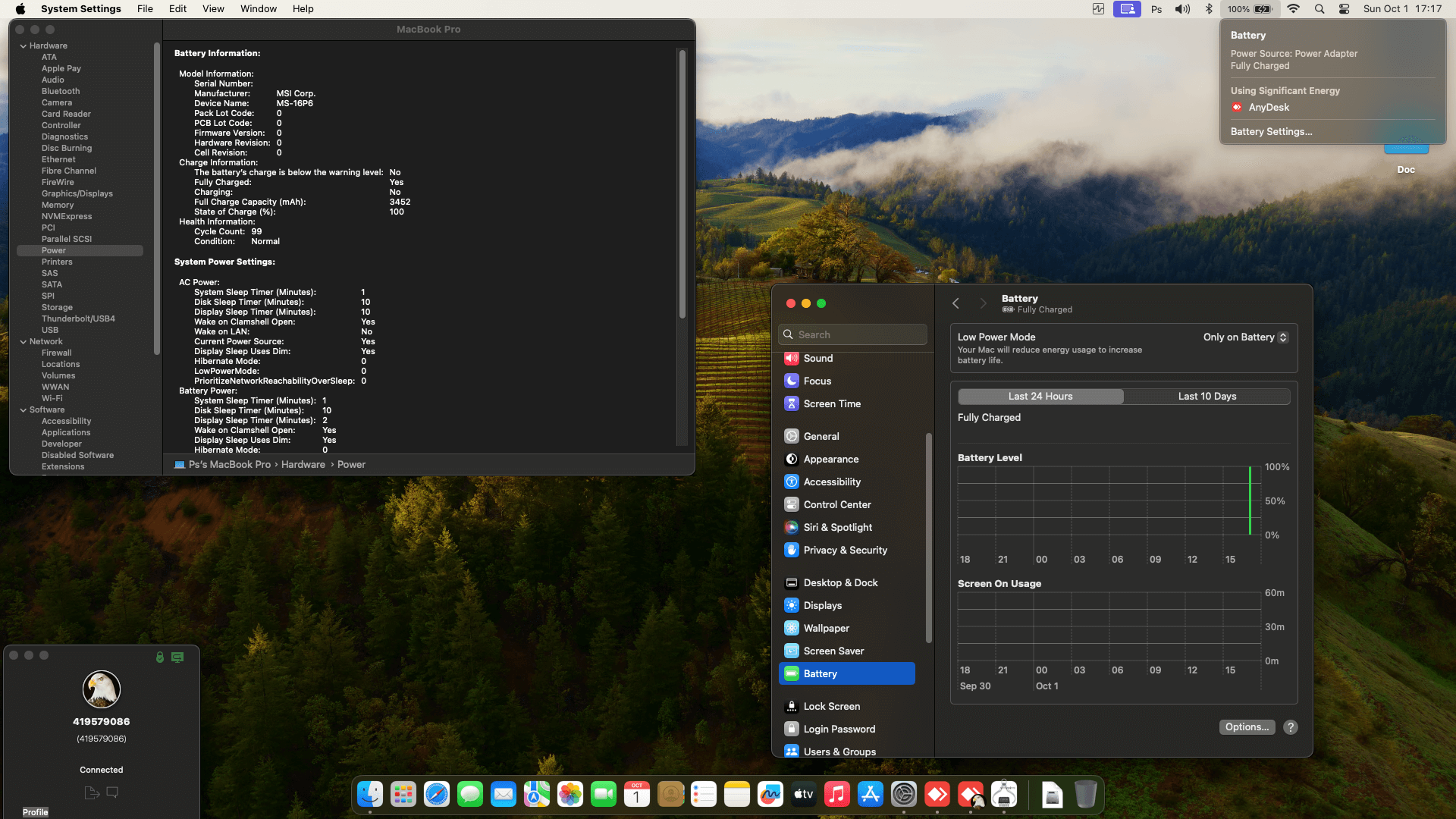Open the Notes app in the Dock

coord(737,794)
